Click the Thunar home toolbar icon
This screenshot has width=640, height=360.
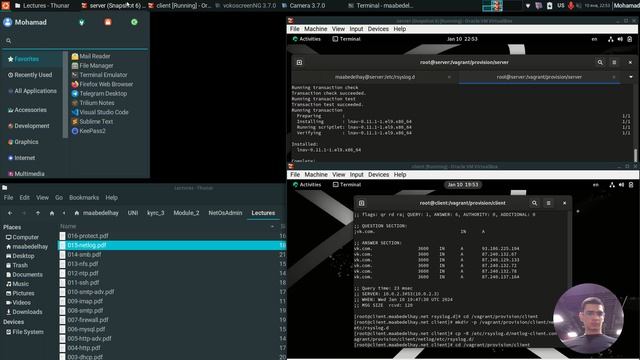click(51, 213)
